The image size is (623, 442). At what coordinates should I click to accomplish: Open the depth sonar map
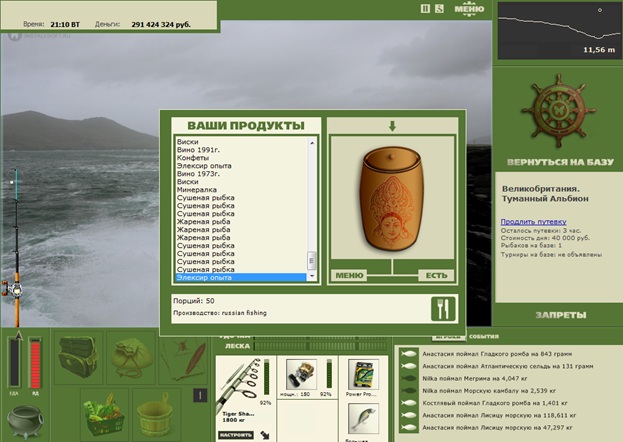558,30
